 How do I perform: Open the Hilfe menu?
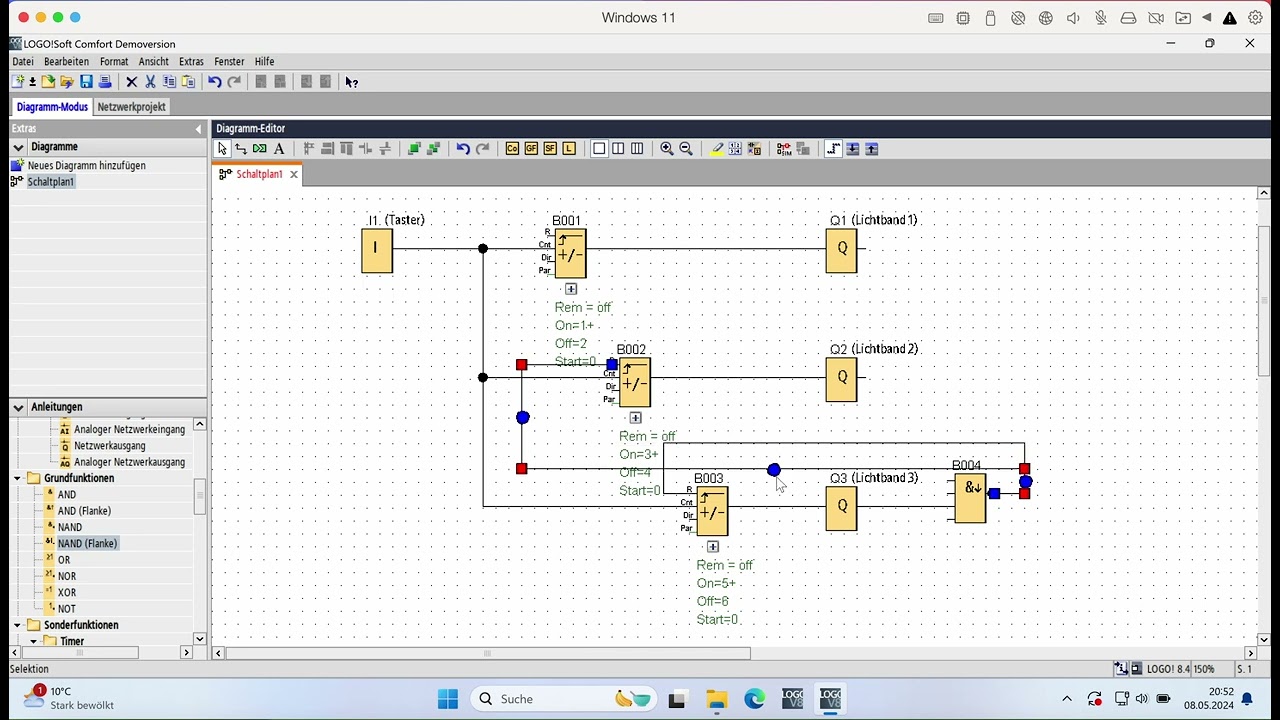pyautogui.click(x=264, y=62)
